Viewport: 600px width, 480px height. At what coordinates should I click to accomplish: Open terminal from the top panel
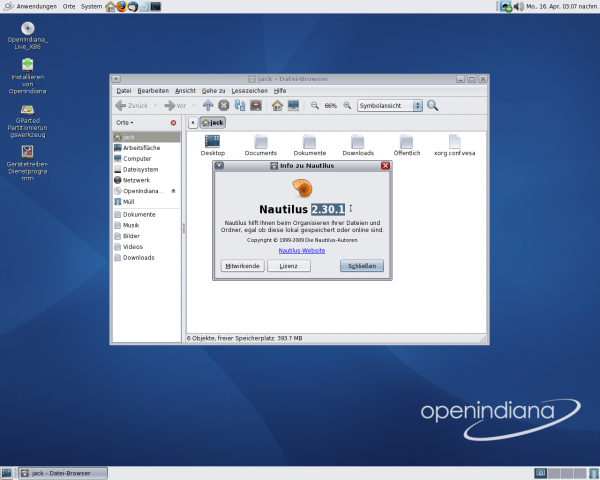[x=156, y=7]
